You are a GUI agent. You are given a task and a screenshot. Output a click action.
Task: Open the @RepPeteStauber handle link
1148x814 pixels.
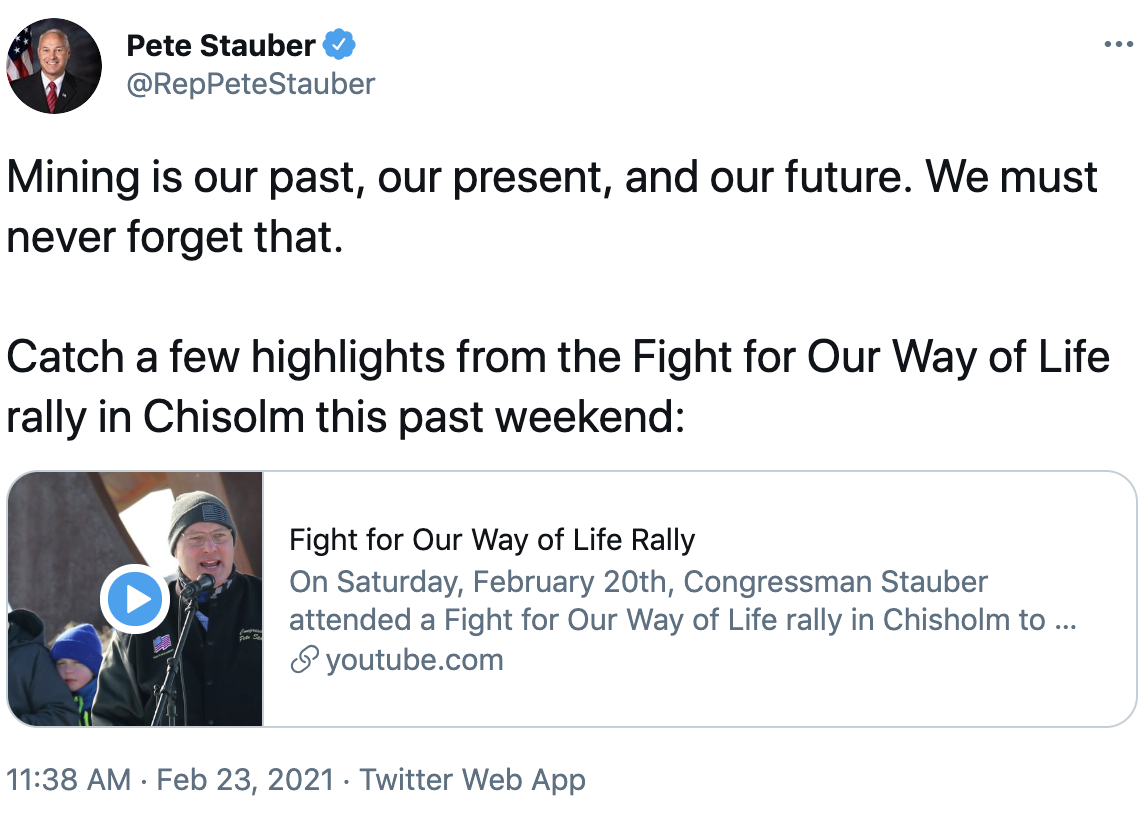(x=250, y=84)
